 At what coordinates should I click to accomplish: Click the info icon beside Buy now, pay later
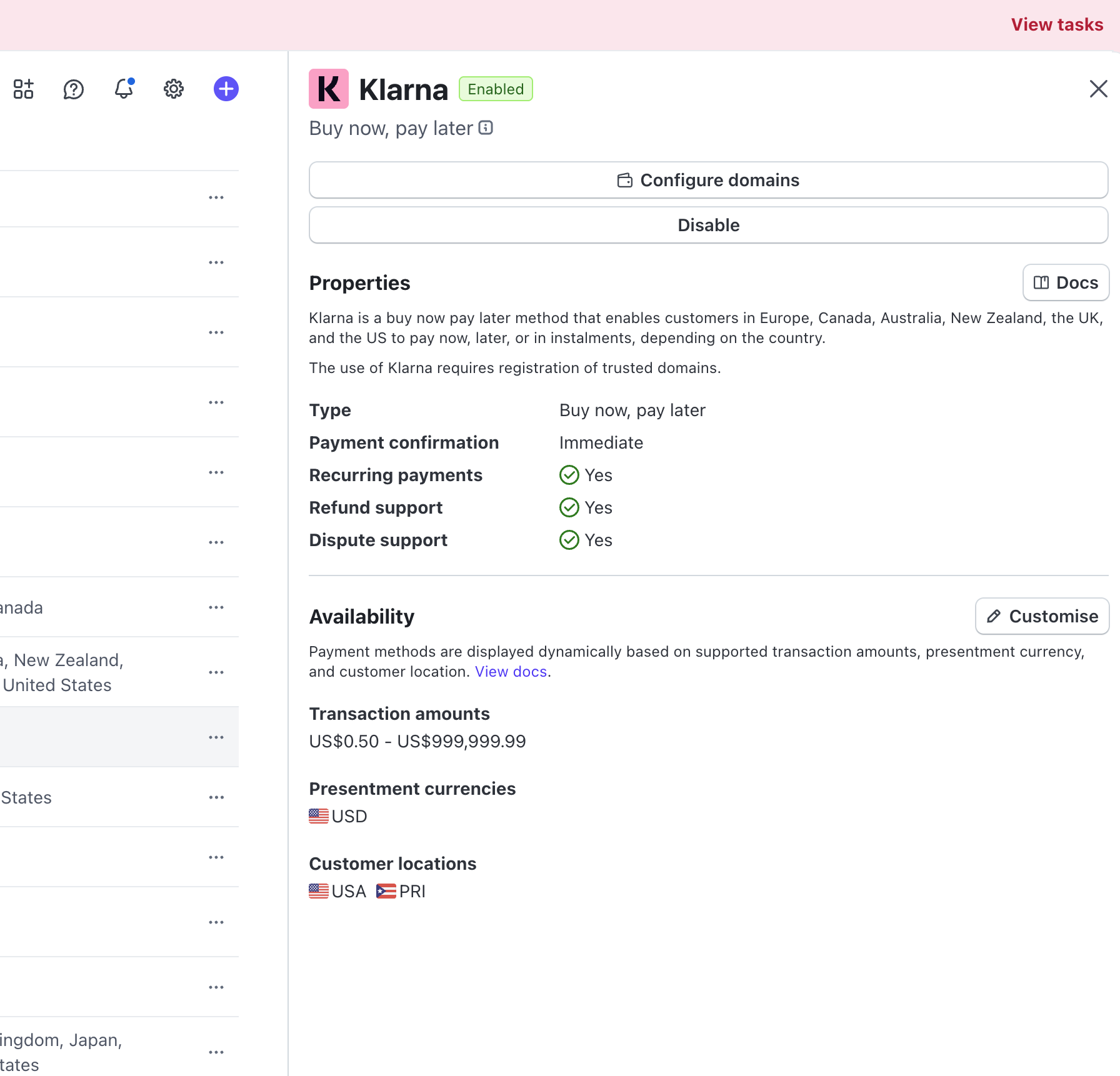point(486,127)
